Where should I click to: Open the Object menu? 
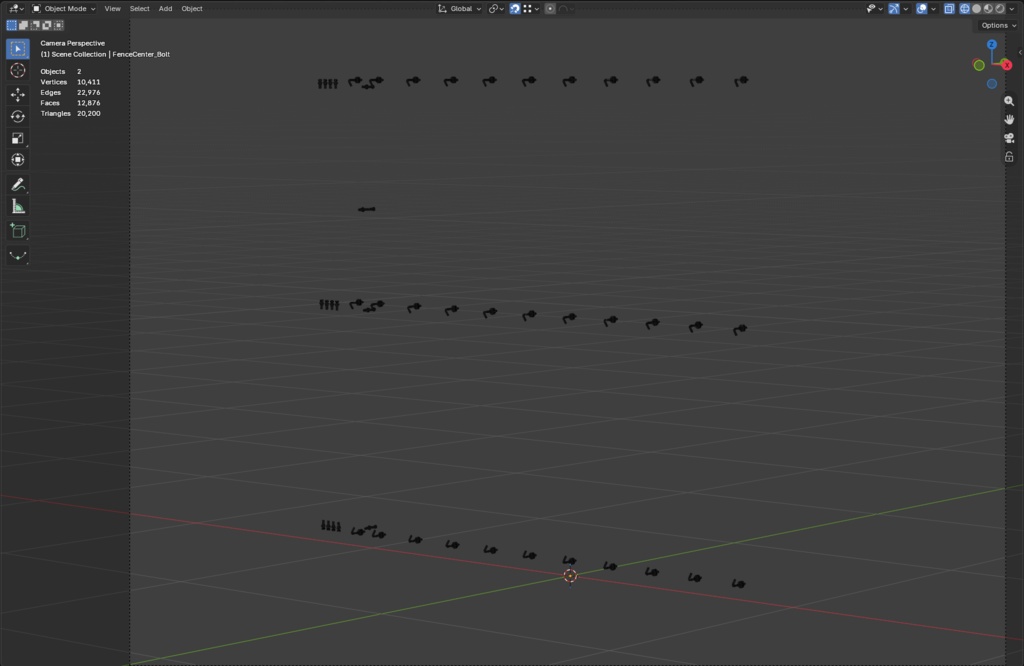(x=191, y=8)
